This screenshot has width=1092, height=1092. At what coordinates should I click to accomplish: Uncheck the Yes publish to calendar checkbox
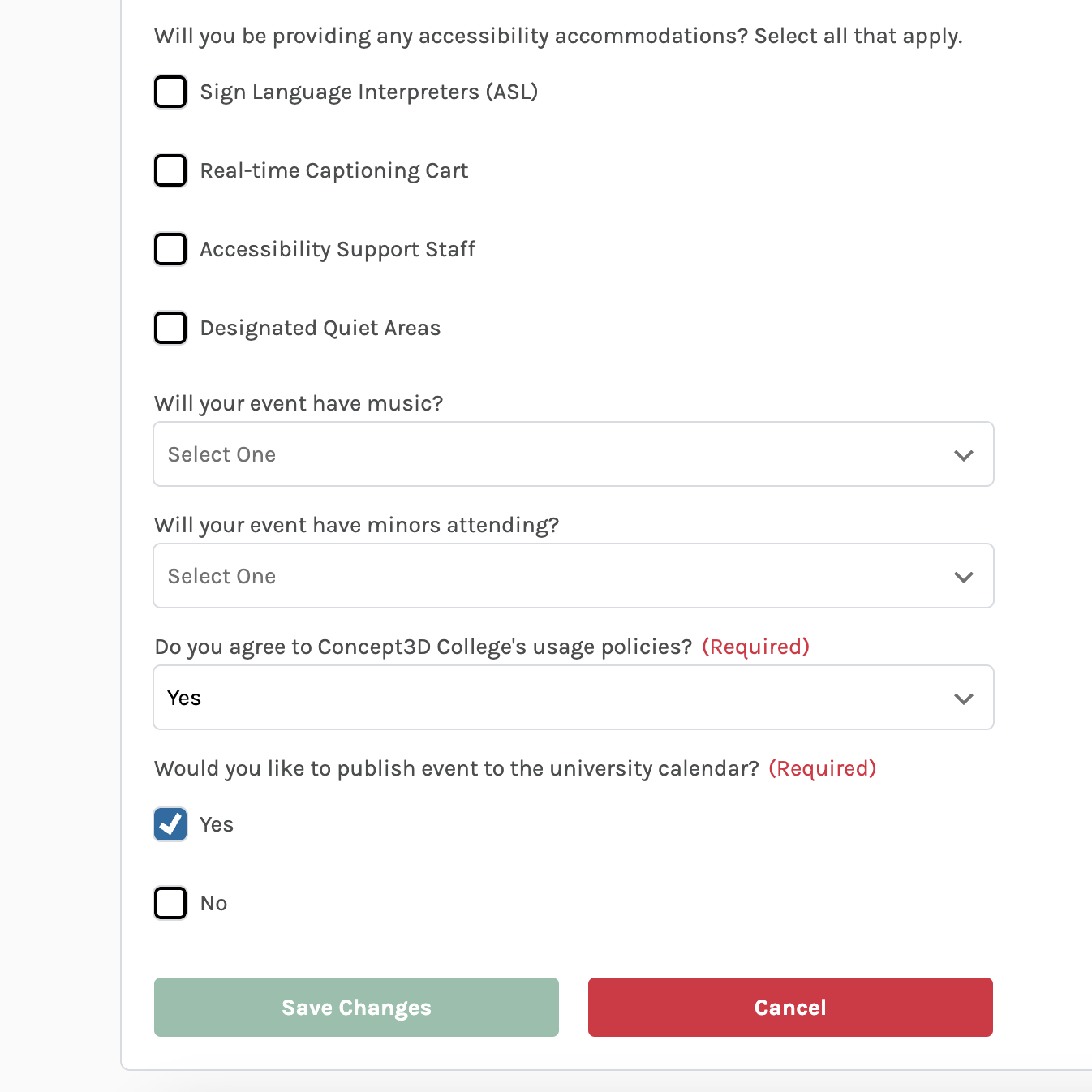170,824
